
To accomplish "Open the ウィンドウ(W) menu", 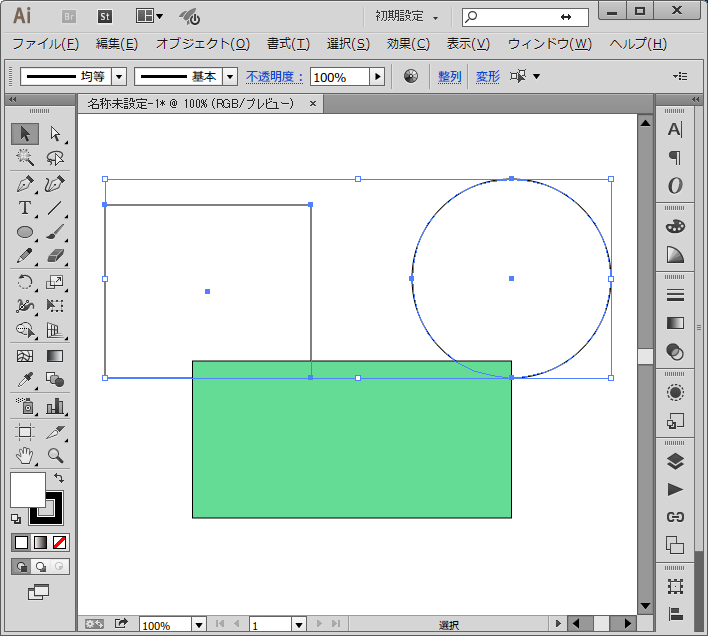I will pos(550,44).
